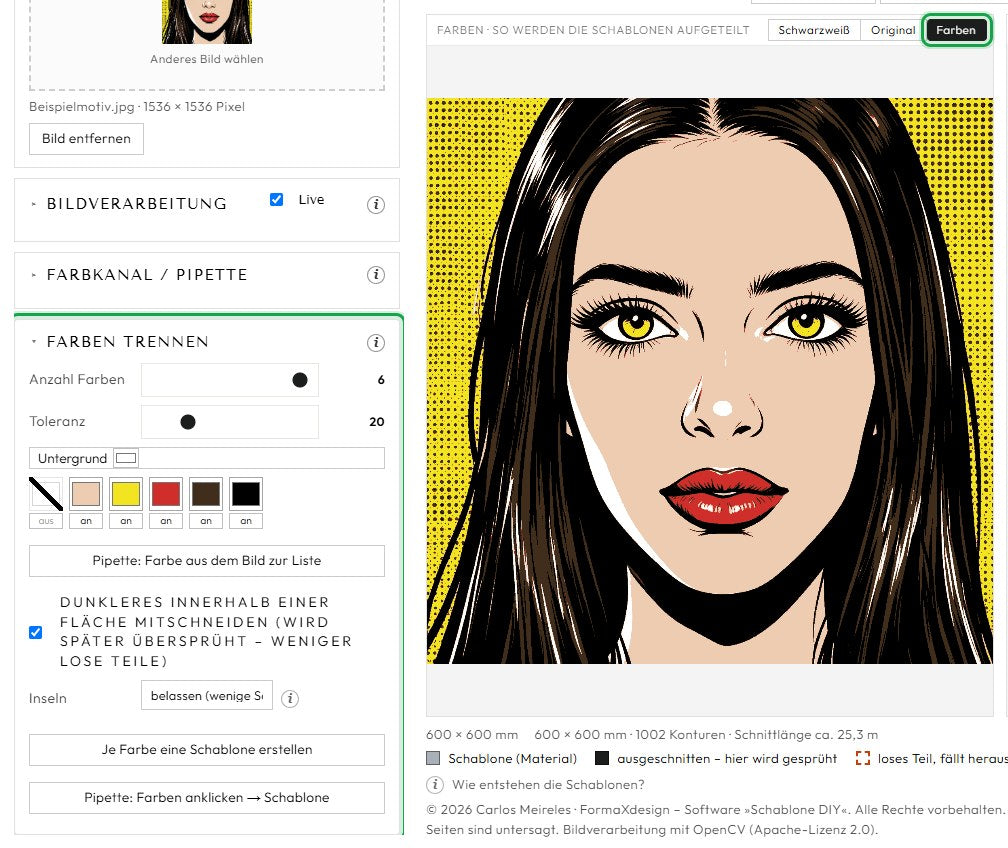
Task: Toggle 'an' under the yellow swatch
Action: 126,521
